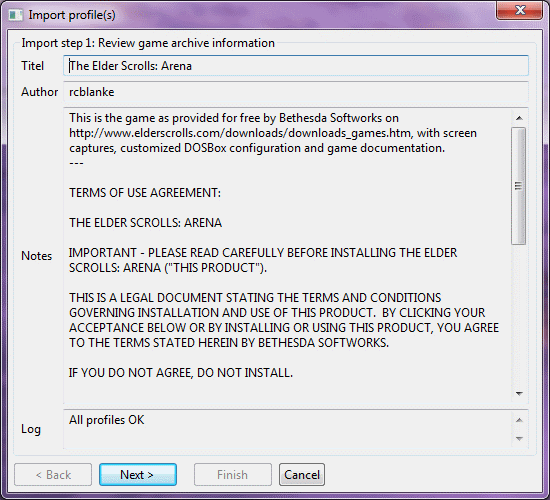
Task: Close the Import profile(s) window
Action: point(519,11)
